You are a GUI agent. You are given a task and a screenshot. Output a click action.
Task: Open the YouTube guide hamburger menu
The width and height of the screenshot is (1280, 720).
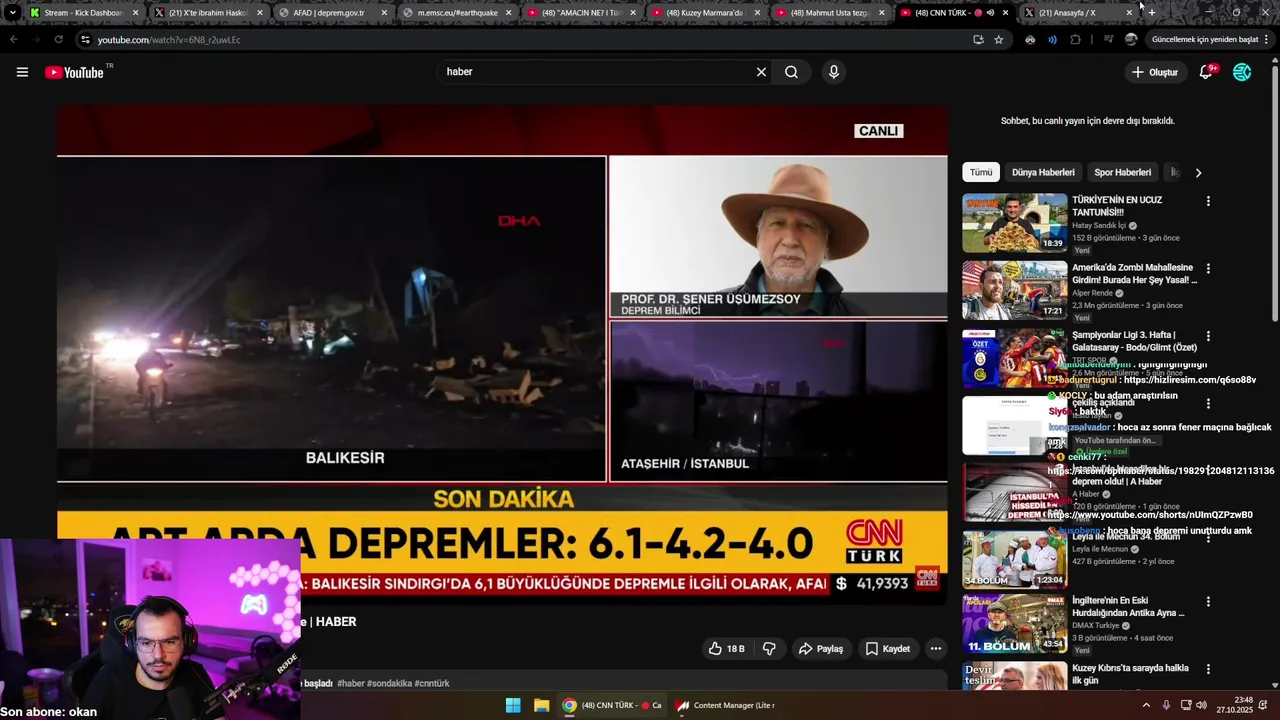22,72
